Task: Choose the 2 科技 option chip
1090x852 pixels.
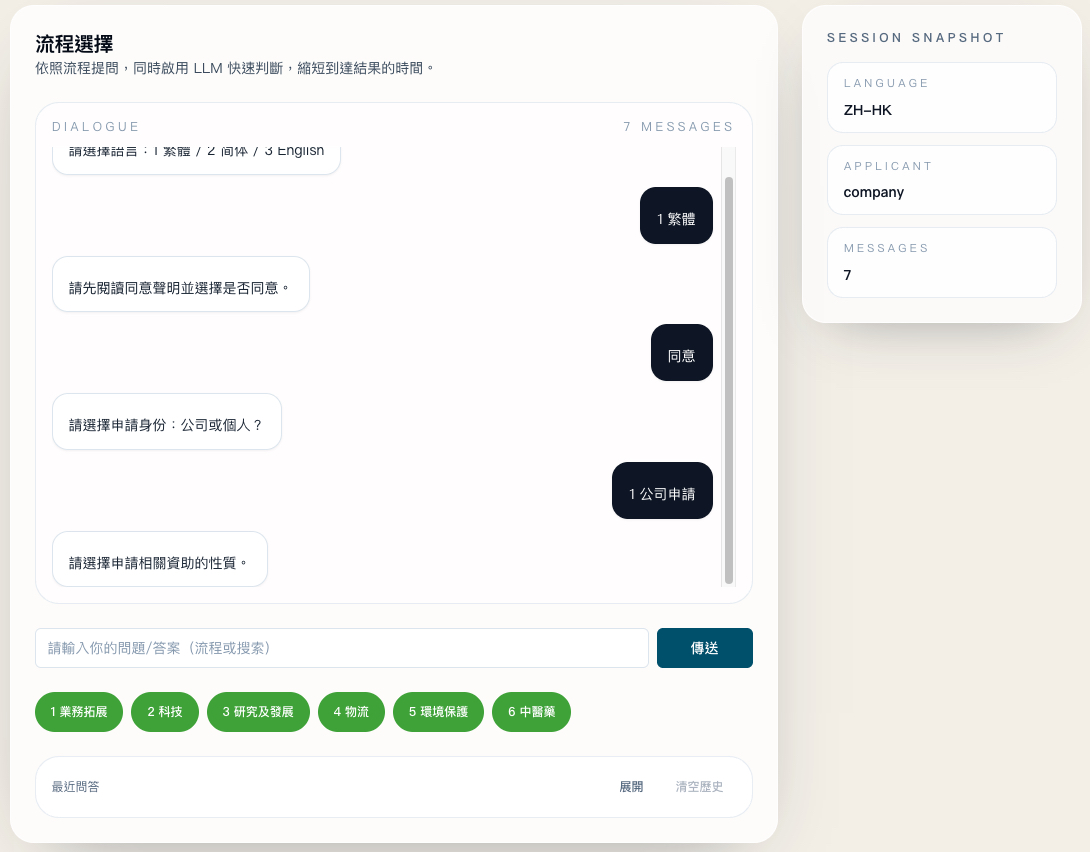Action: 165,712
